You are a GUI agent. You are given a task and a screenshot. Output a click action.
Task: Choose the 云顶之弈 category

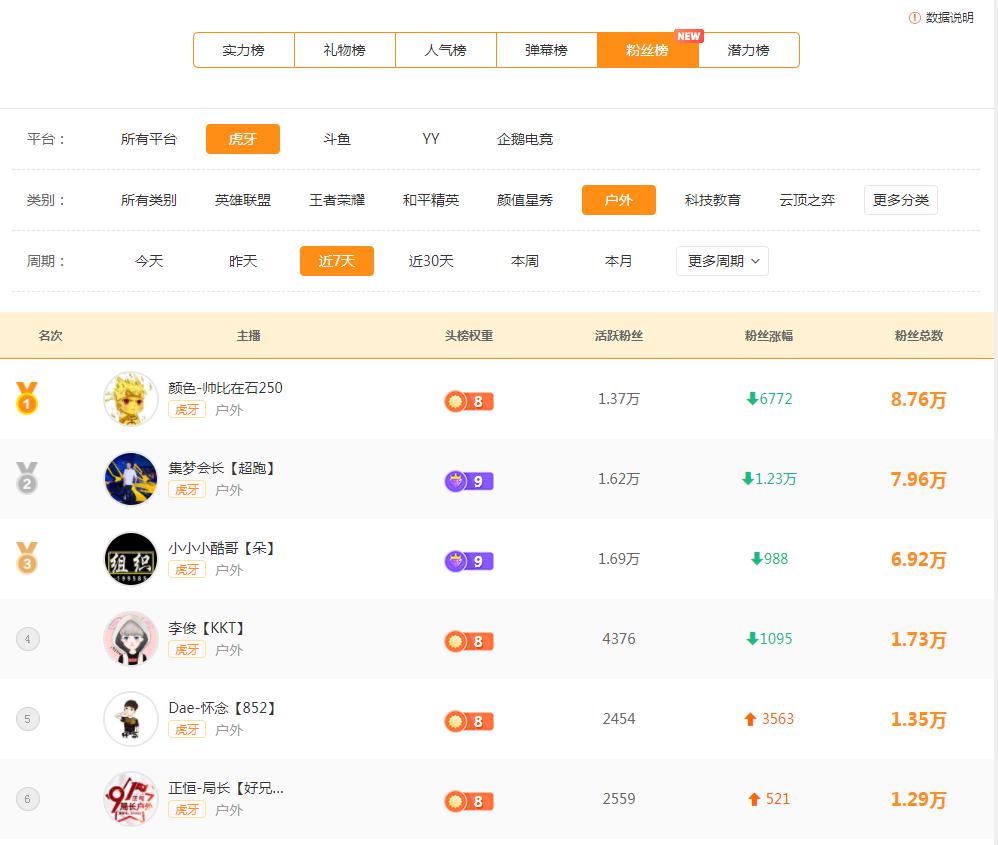tap(807, 200)
